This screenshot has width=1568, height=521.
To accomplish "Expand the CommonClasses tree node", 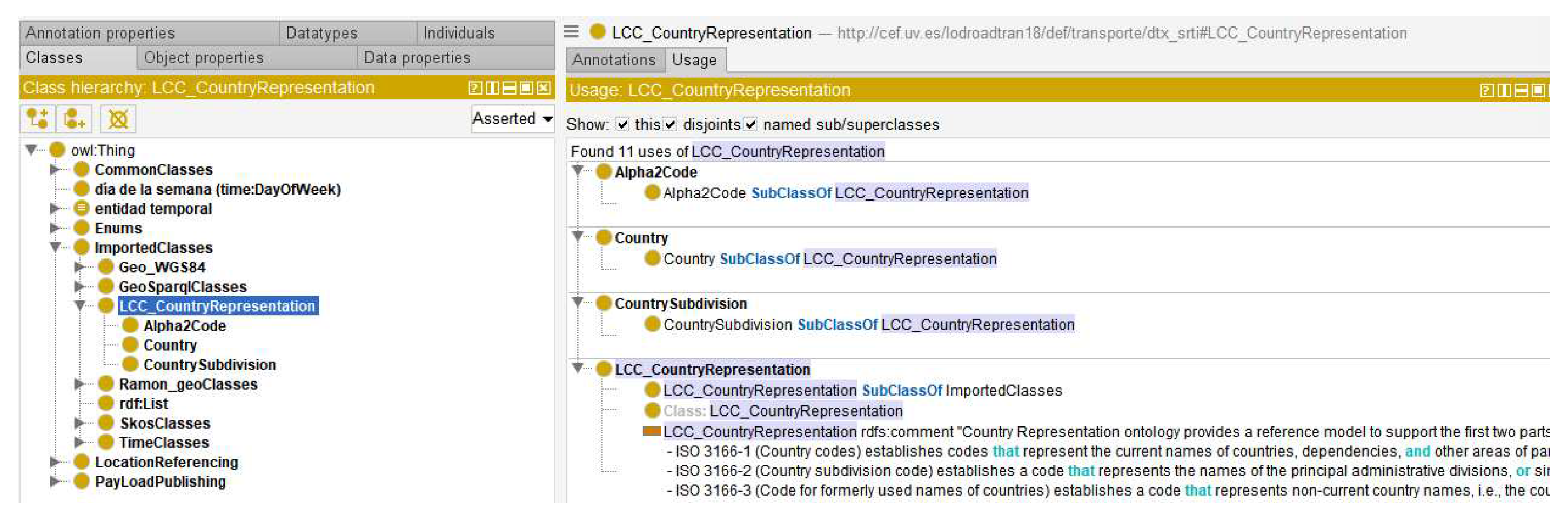I will click(55, 170).
